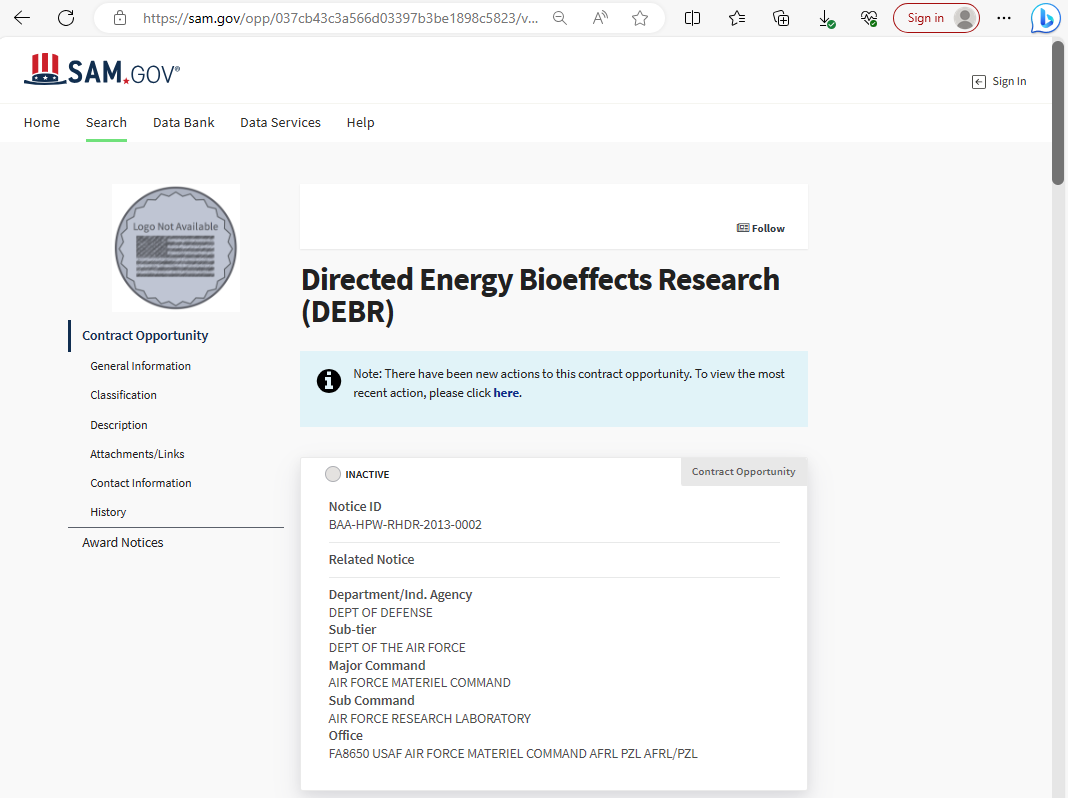Click the here link in the note
This screenshot has height=798, width=1068.
[506, 392]
